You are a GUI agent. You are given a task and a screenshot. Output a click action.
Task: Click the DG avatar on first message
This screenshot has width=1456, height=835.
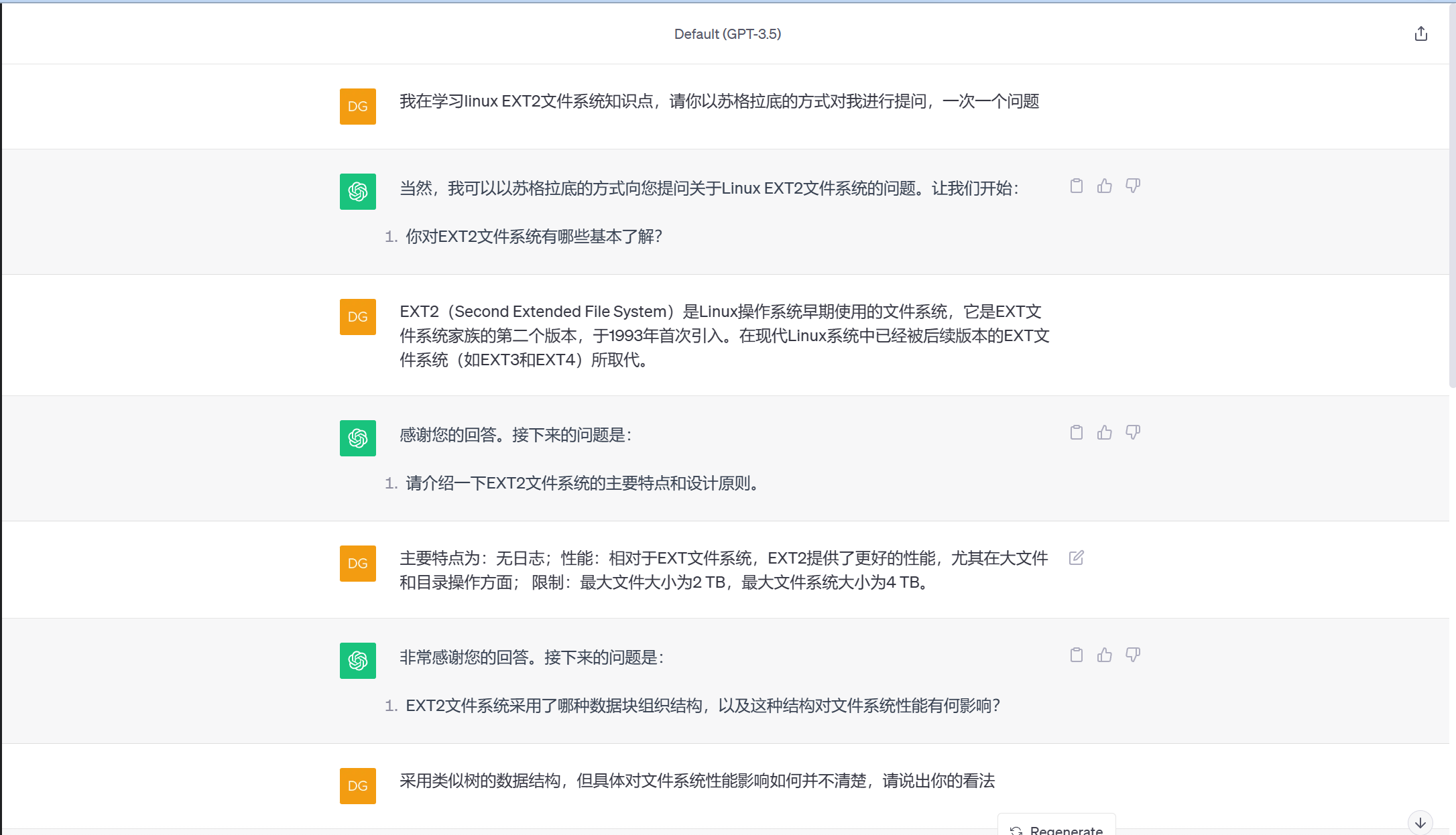point(357,107)
